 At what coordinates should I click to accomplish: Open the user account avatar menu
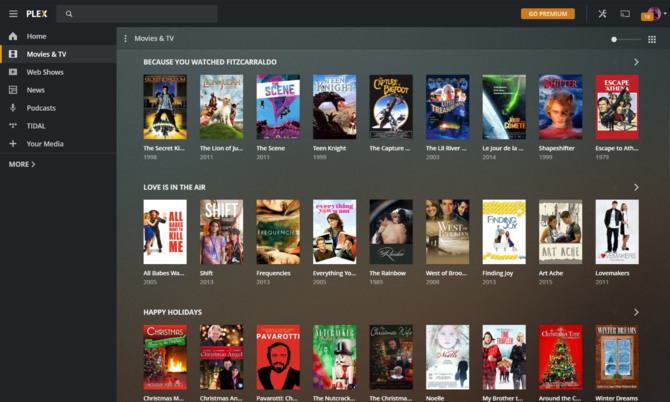point(654,14)
